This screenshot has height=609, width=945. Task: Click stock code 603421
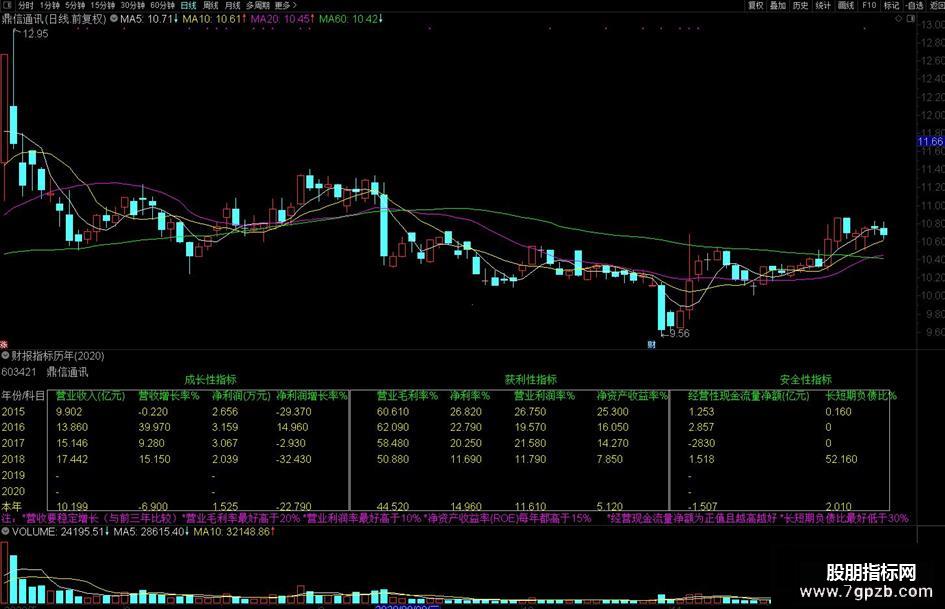(x=19, y=372)
